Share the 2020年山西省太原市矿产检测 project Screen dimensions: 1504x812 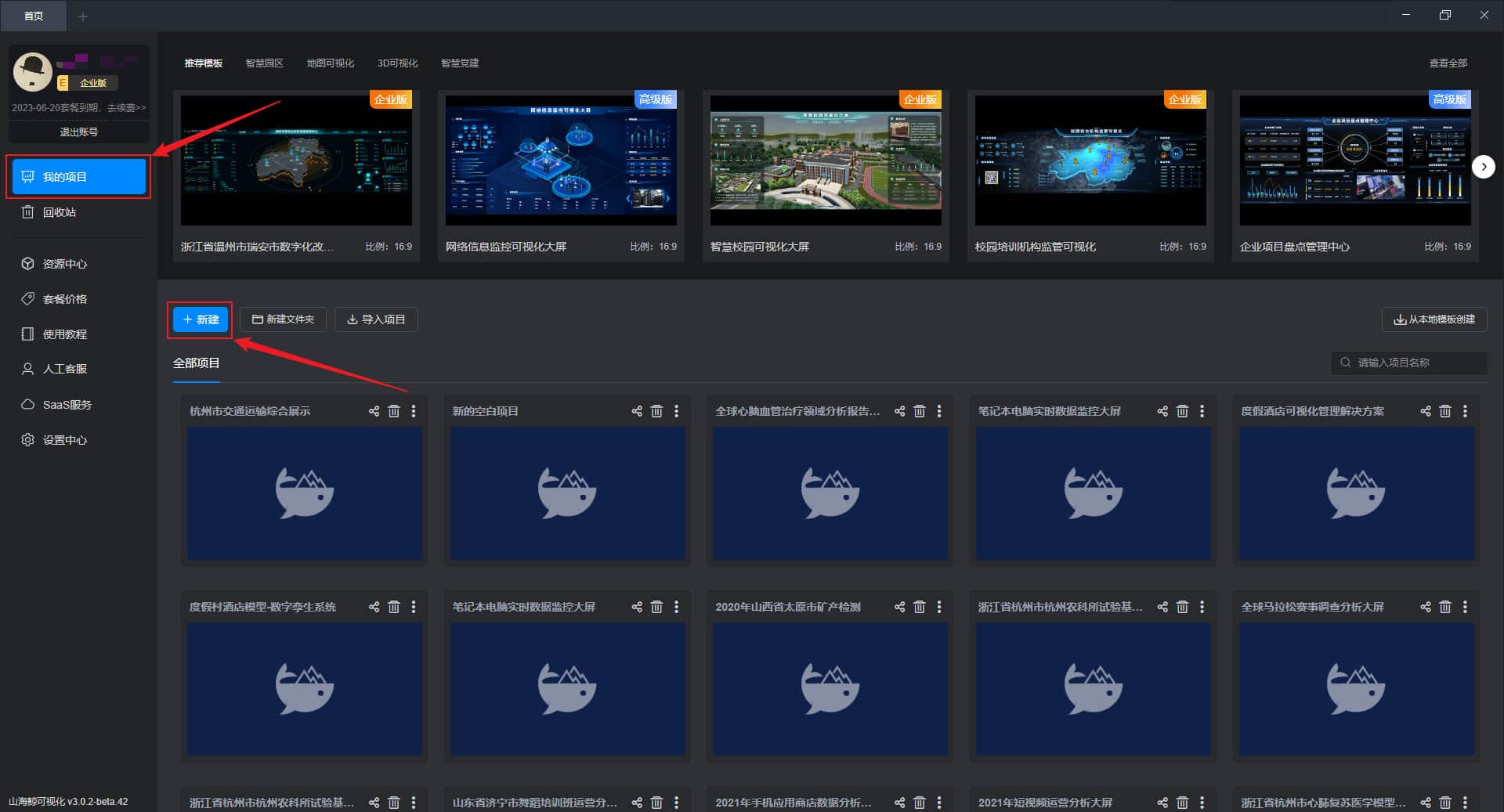pos(899,607)
